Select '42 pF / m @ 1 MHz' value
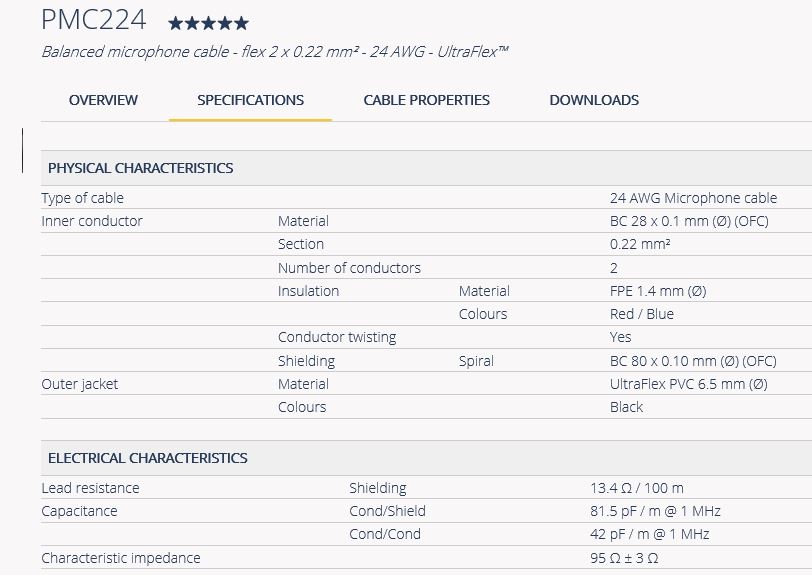Screen dimensions: 812x575 649,534
